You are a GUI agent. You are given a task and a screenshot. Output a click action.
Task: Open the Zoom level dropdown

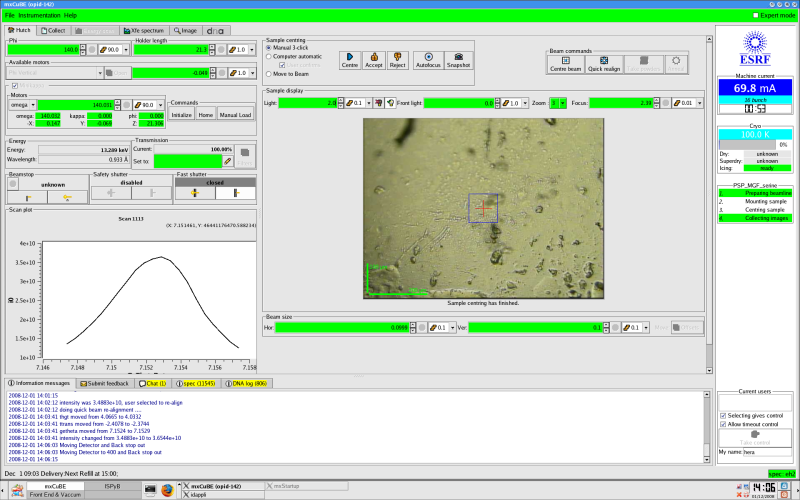click(563, 102)
